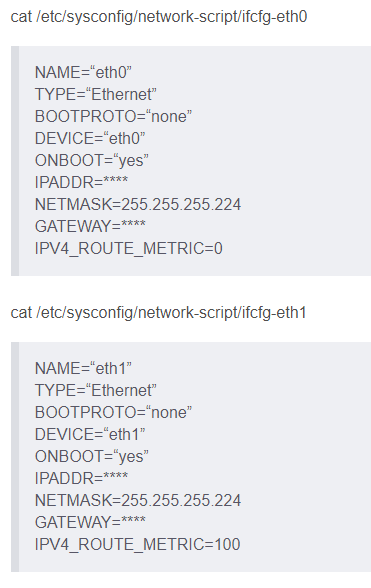Click the IPADDR line in eth0 block
This screenshot has height=588, width=371.
[x=81, y=182]
